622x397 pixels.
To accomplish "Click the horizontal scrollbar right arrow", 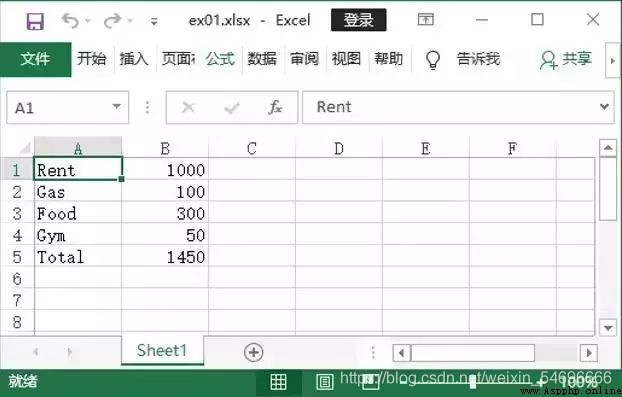I will coord(589,353).
